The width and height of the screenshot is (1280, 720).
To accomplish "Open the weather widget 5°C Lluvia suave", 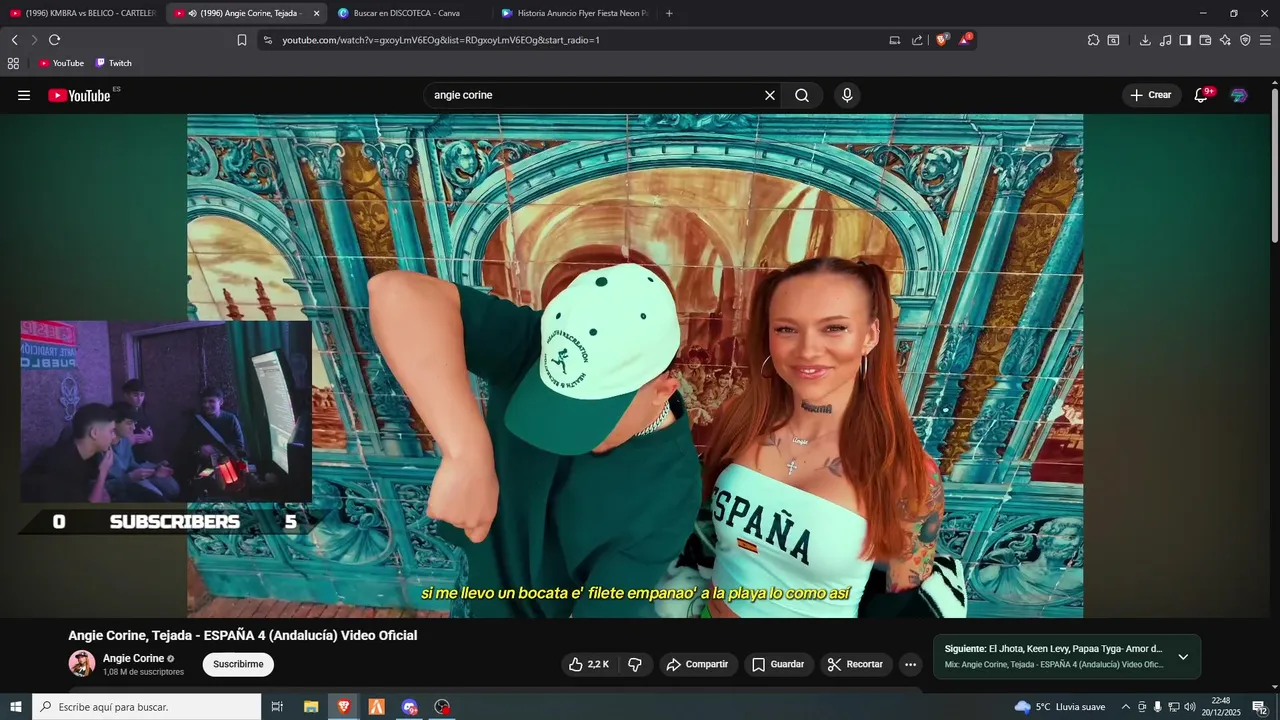I will coord(1060,707).
